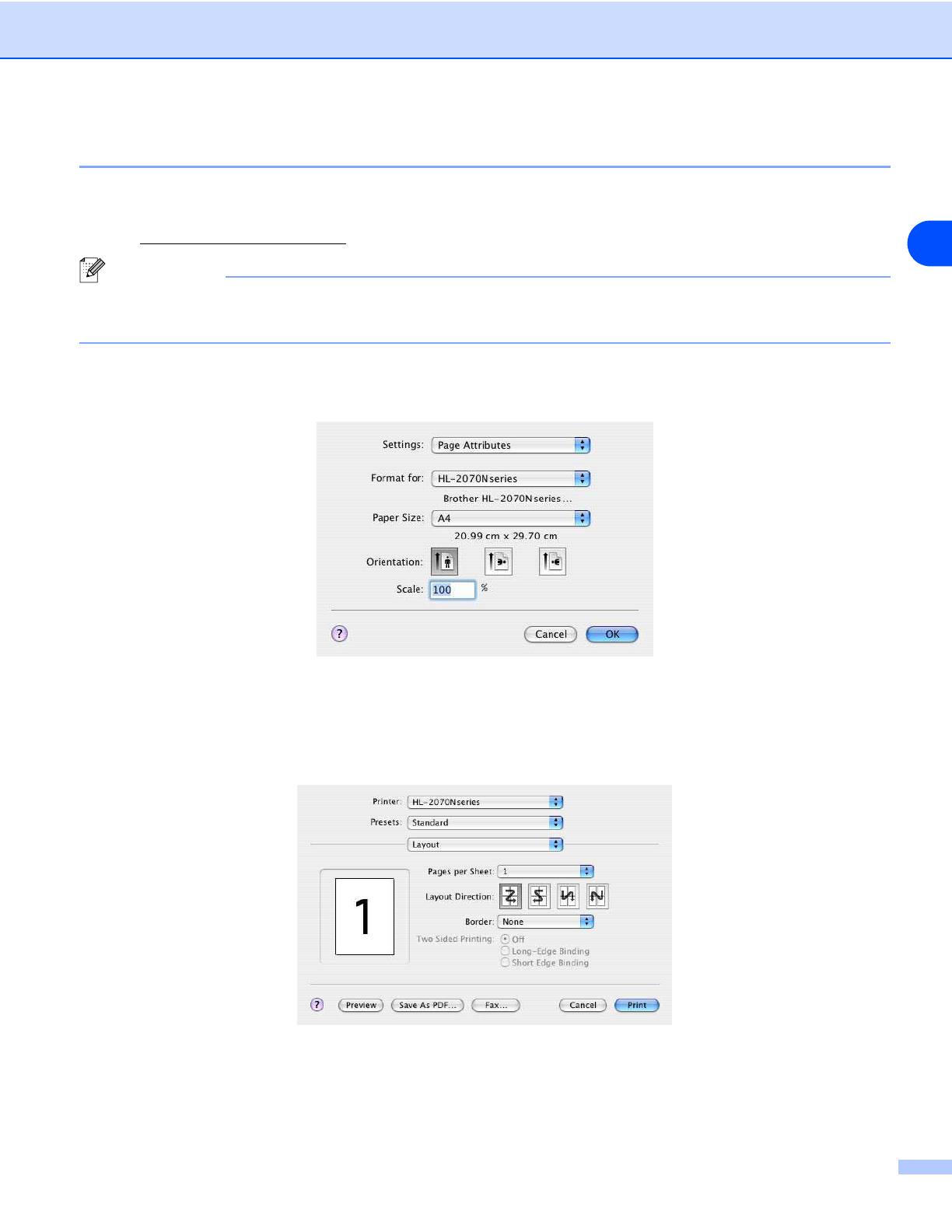952x1232 pixels.
Task: Select the Off two-sided printing option
Action: tap(506, 940)
